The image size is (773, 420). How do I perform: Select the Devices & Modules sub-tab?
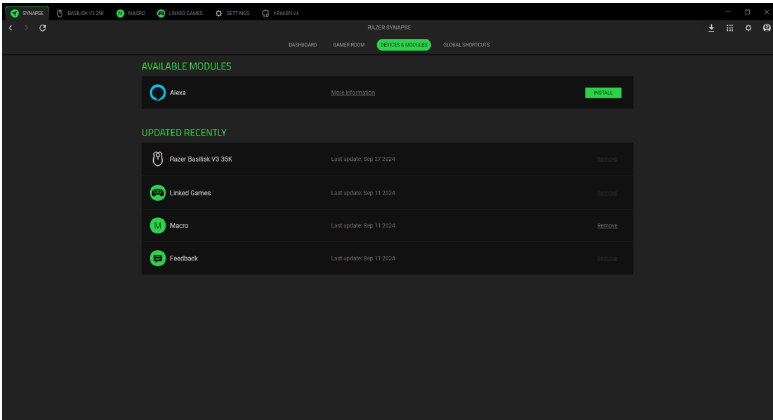(404, 45)
